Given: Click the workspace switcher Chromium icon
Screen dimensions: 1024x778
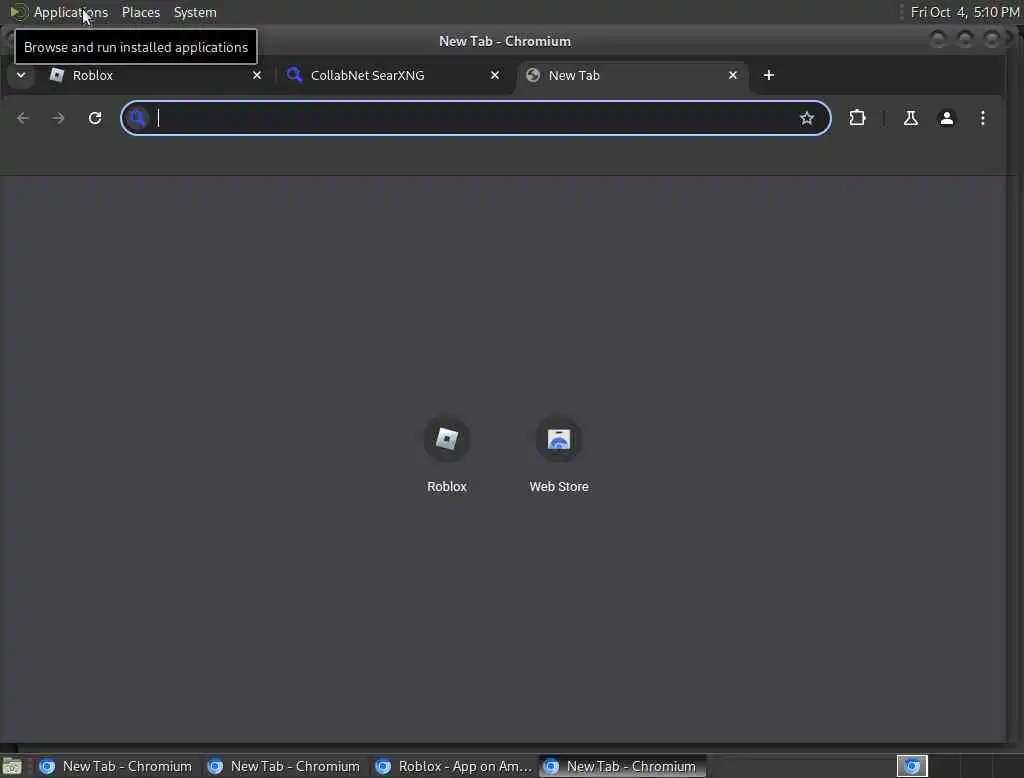Looking at the screenshot, I should pyautogui.click(x=912, y=766).
